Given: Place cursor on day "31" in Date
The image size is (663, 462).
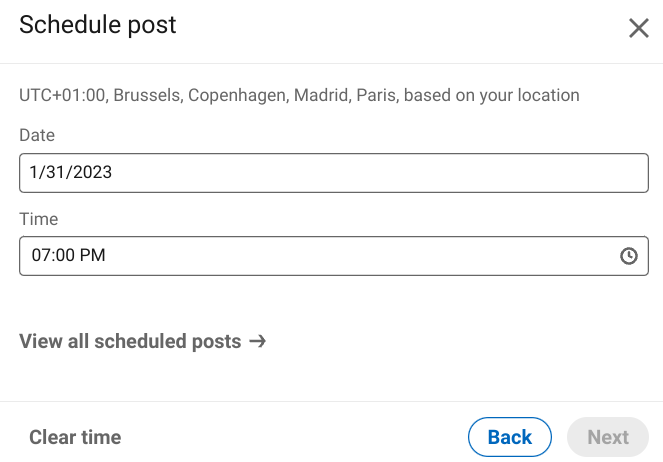Looking at the screenshot, I should 56,172.
